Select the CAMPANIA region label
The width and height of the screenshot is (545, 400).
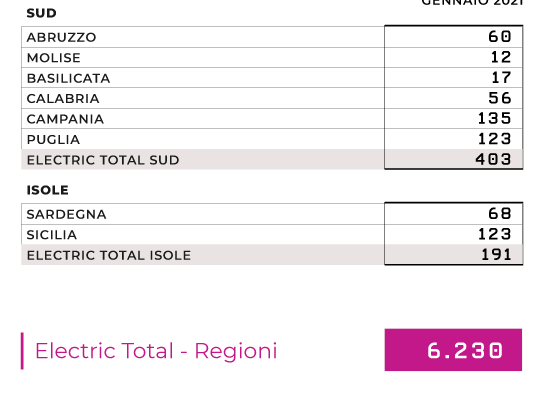point(65,119)
